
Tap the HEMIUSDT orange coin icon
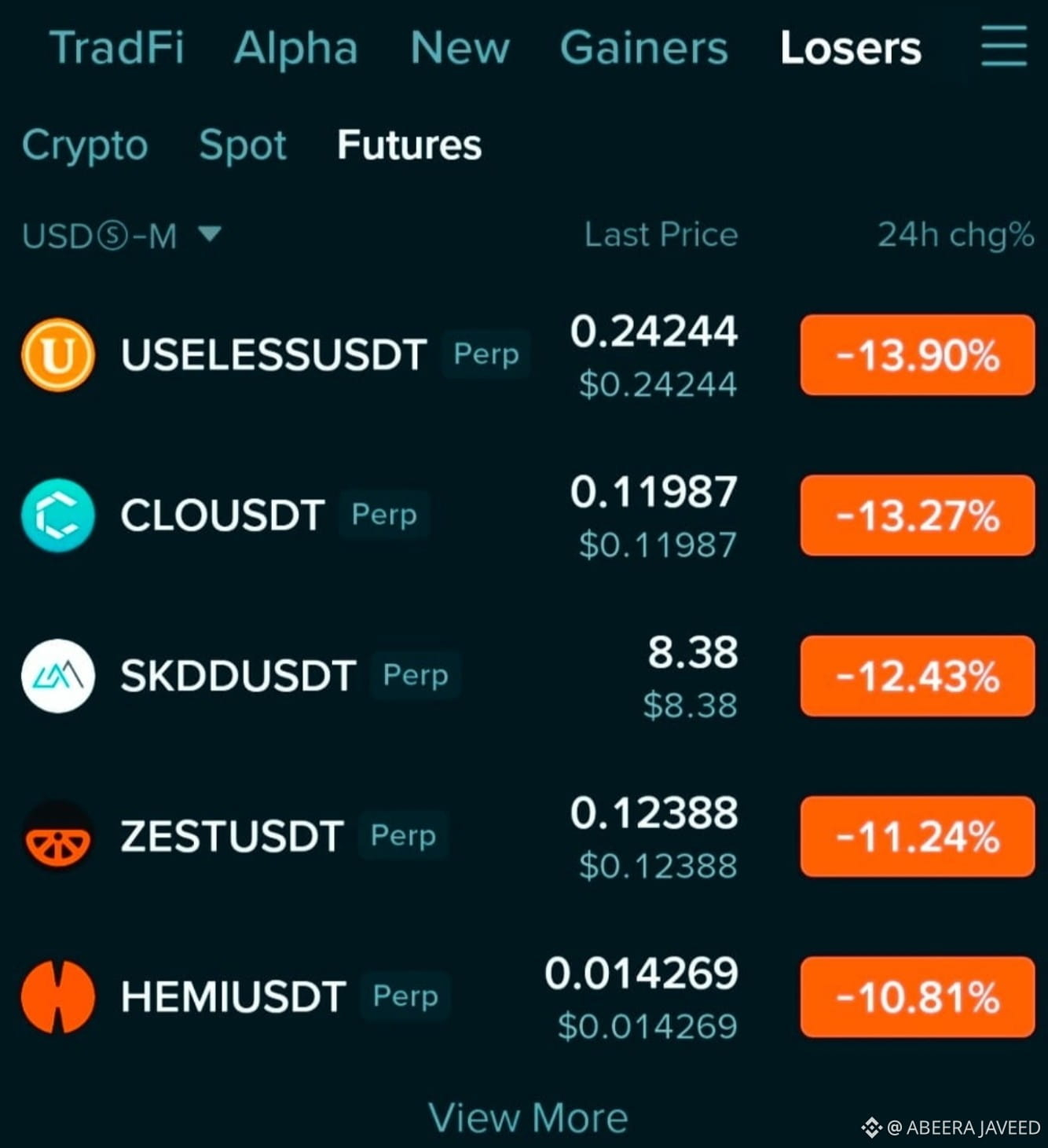coord(58,996)
